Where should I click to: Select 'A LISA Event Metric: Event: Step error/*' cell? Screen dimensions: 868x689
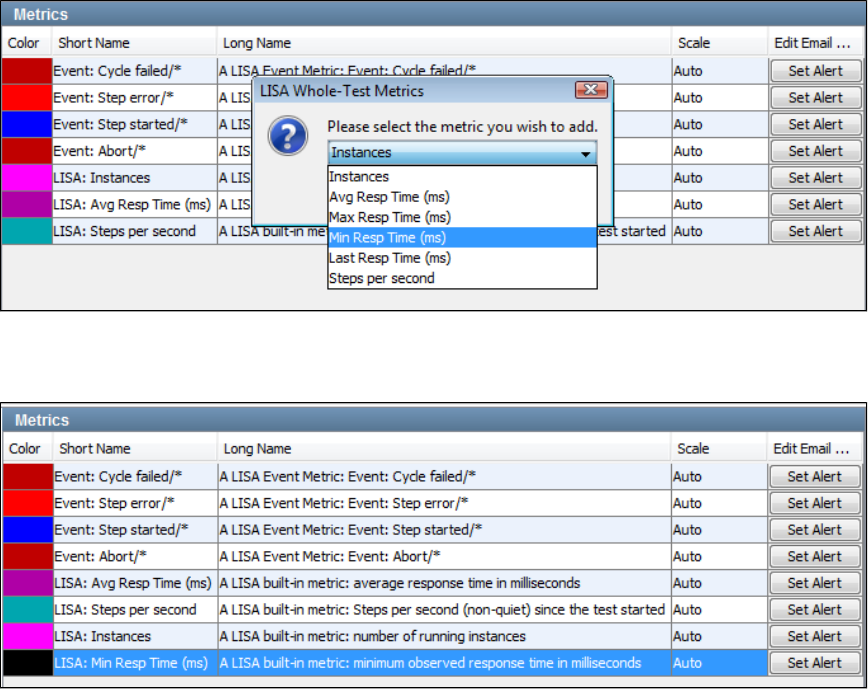(x=445, y=503)
